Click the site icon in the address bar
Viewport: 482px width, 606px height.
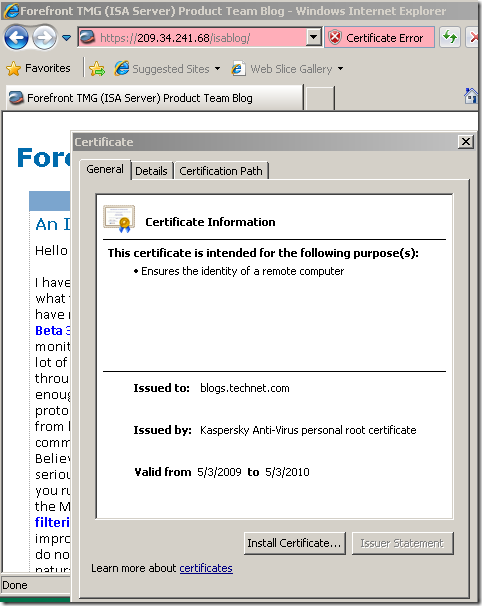(88, 37)
